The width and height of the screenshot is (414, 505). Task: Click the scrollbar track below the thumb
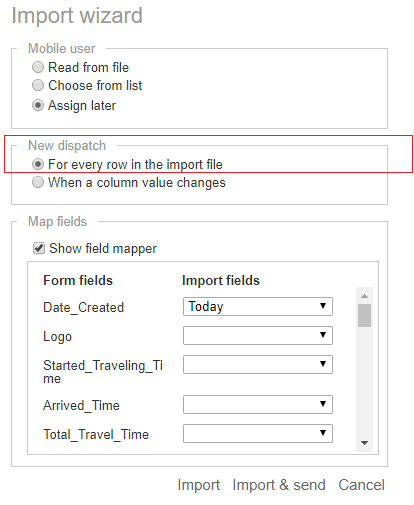(x=364, y=382)
